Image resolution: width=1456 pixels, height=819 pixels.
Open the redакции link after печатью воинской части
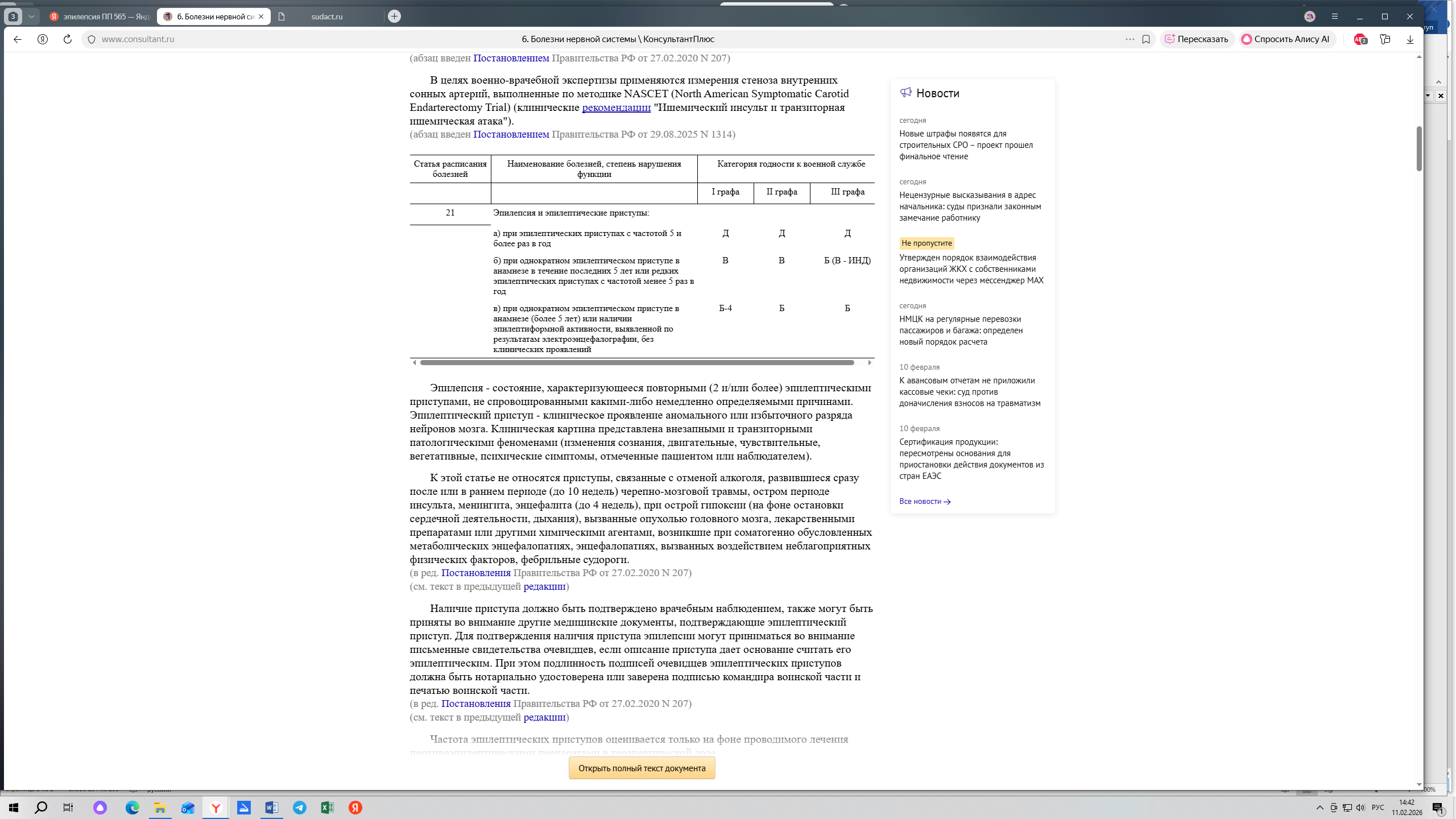pyautogui.click(x=544, y=717)
